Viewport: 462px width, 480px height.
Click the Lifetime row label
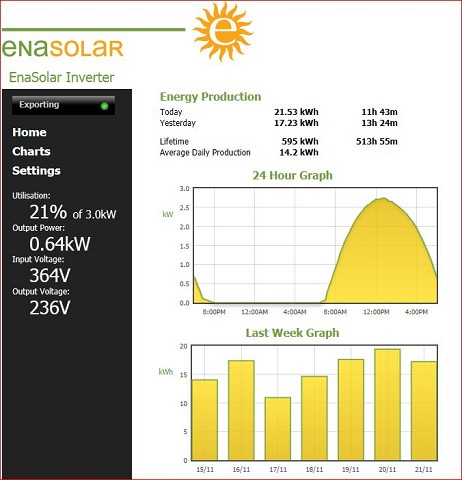pos(174,141)
